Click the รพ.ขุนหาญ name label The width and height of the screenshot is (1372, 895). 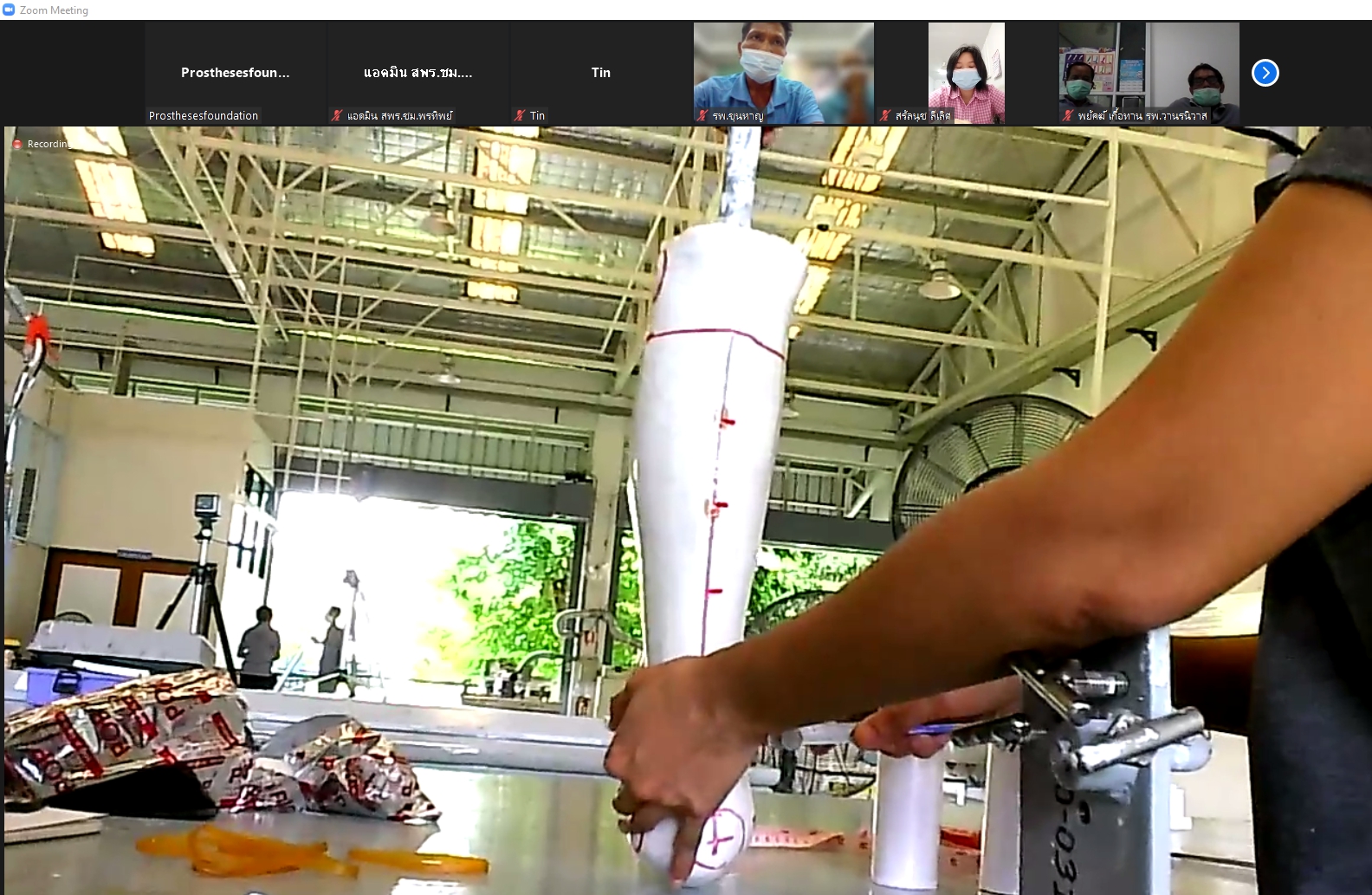pos(738,115)
